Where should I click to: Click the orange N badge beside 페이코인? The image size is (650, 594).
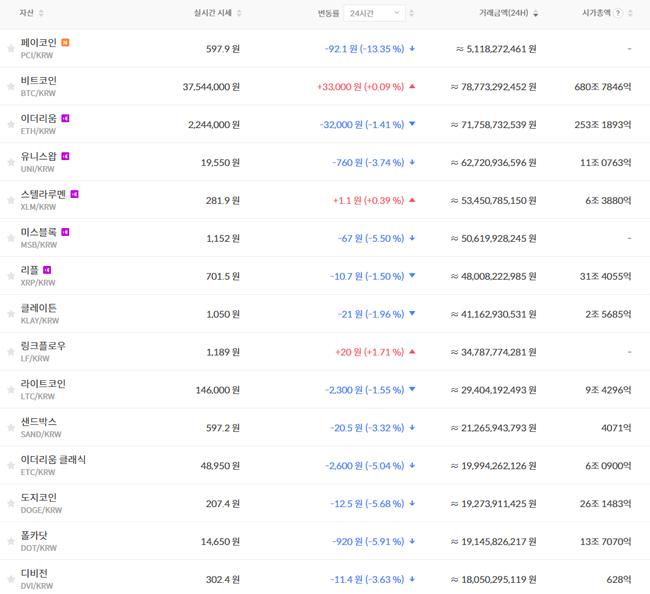[65, 42]
